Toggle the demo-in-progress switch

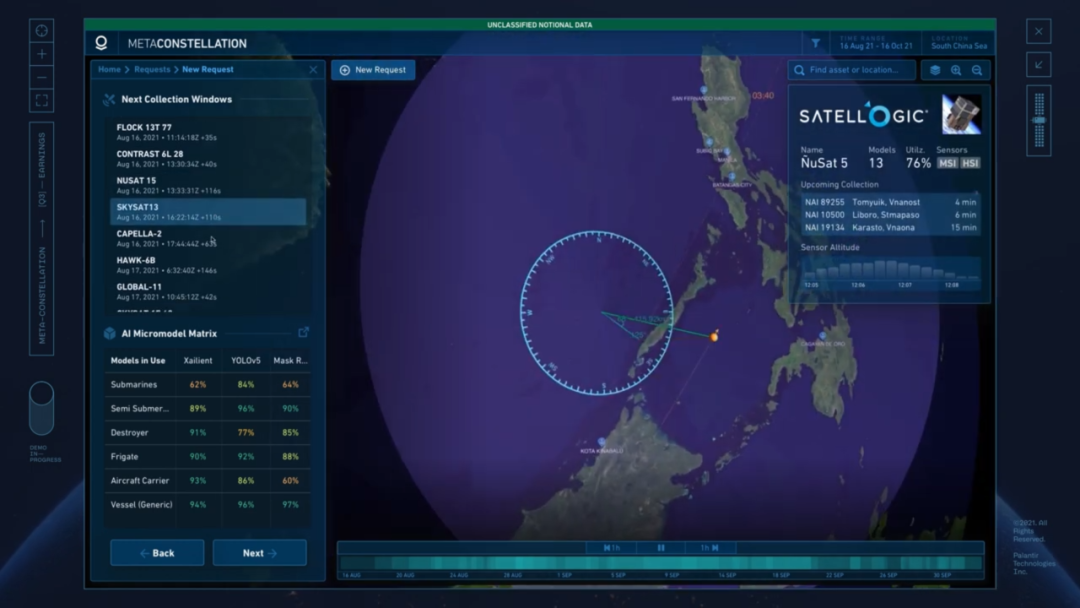pos(41,408)
